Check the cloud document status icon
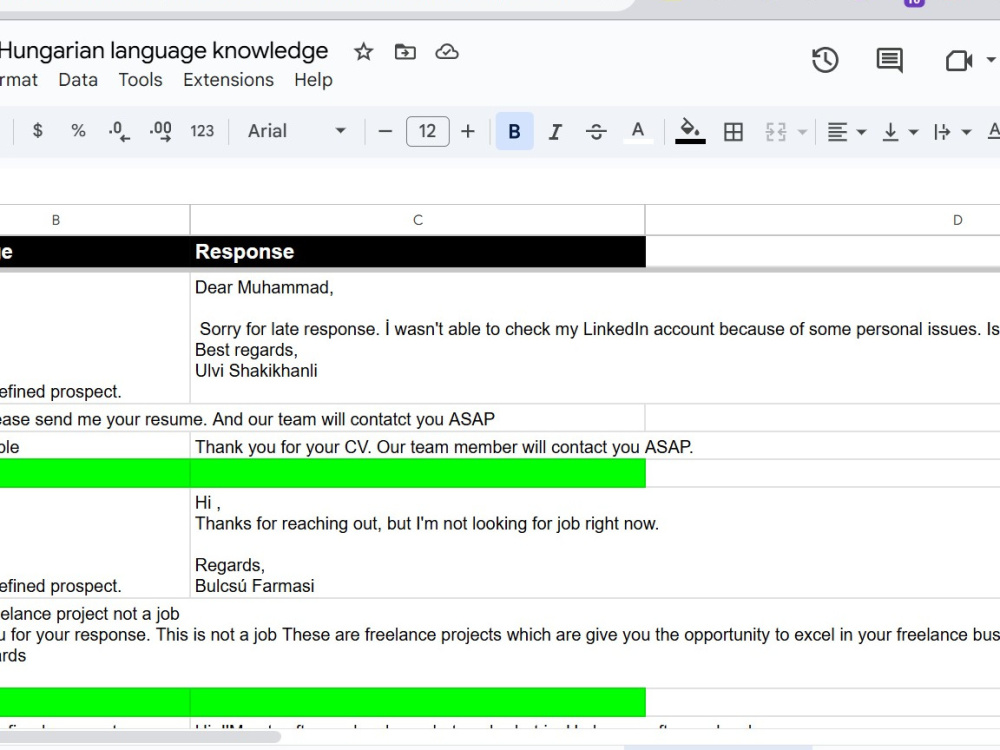 click(x=446, y=52)
